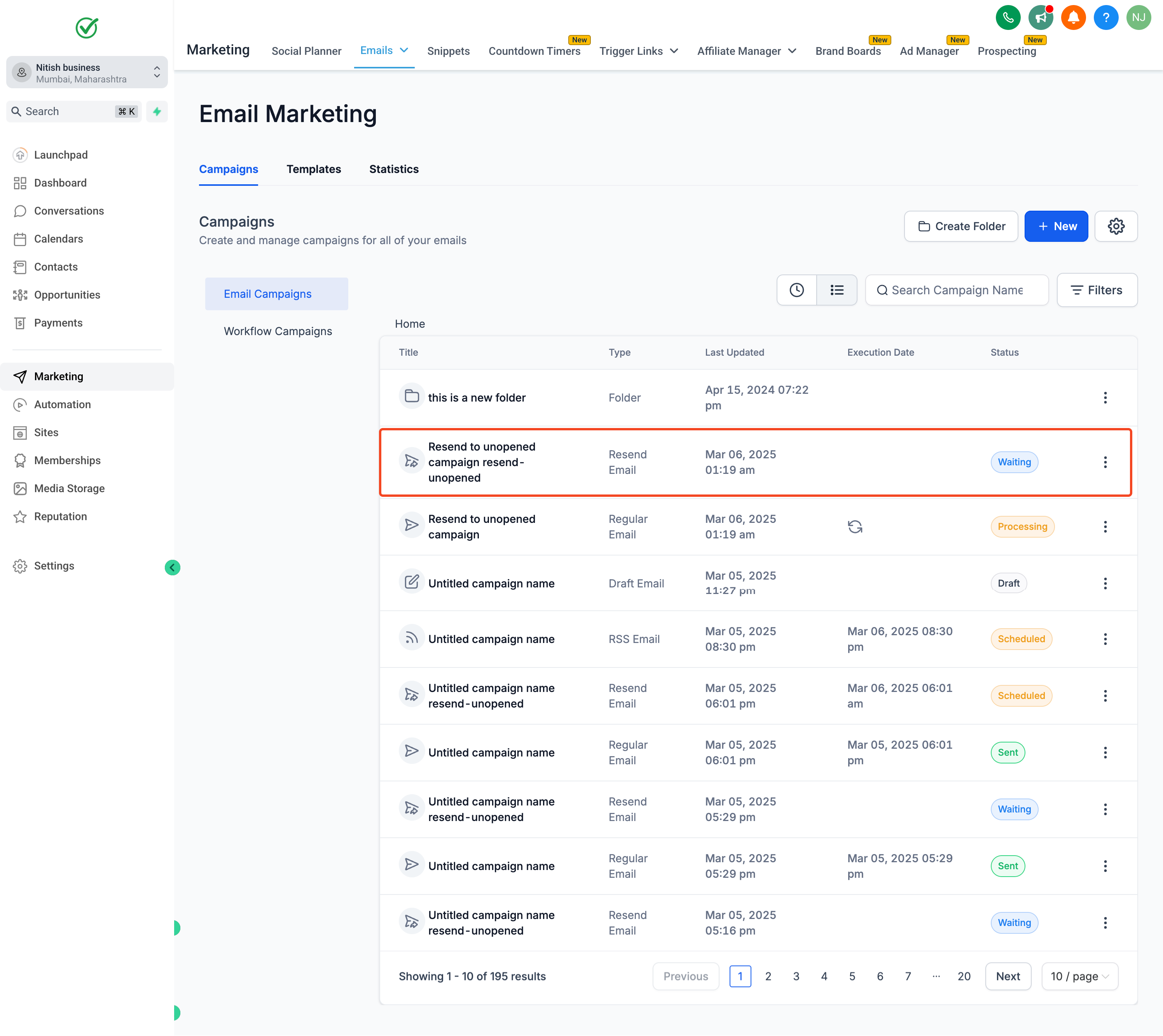Open three-dot menu for Waiting resend campaign
This screenshot has width=1163, height=1036.
(x=1105, y=462)
